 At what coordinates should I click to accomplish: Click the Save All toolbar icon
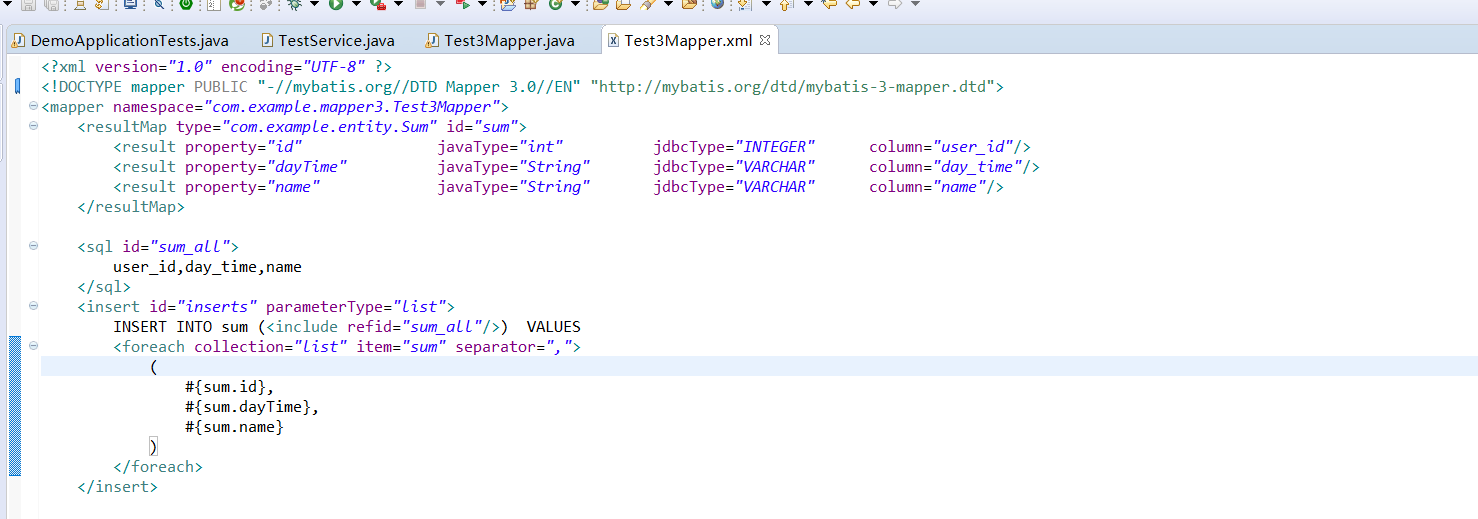point(50,5)
